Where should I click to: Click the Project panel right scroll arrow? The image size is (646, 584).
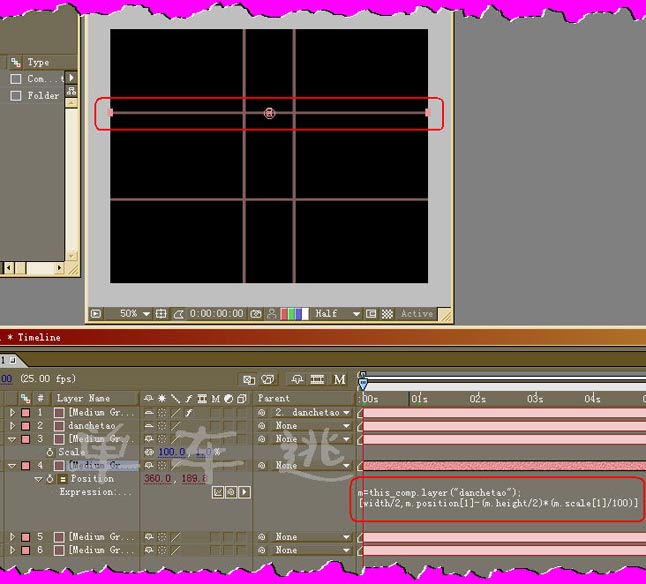(x=59, y=268)
